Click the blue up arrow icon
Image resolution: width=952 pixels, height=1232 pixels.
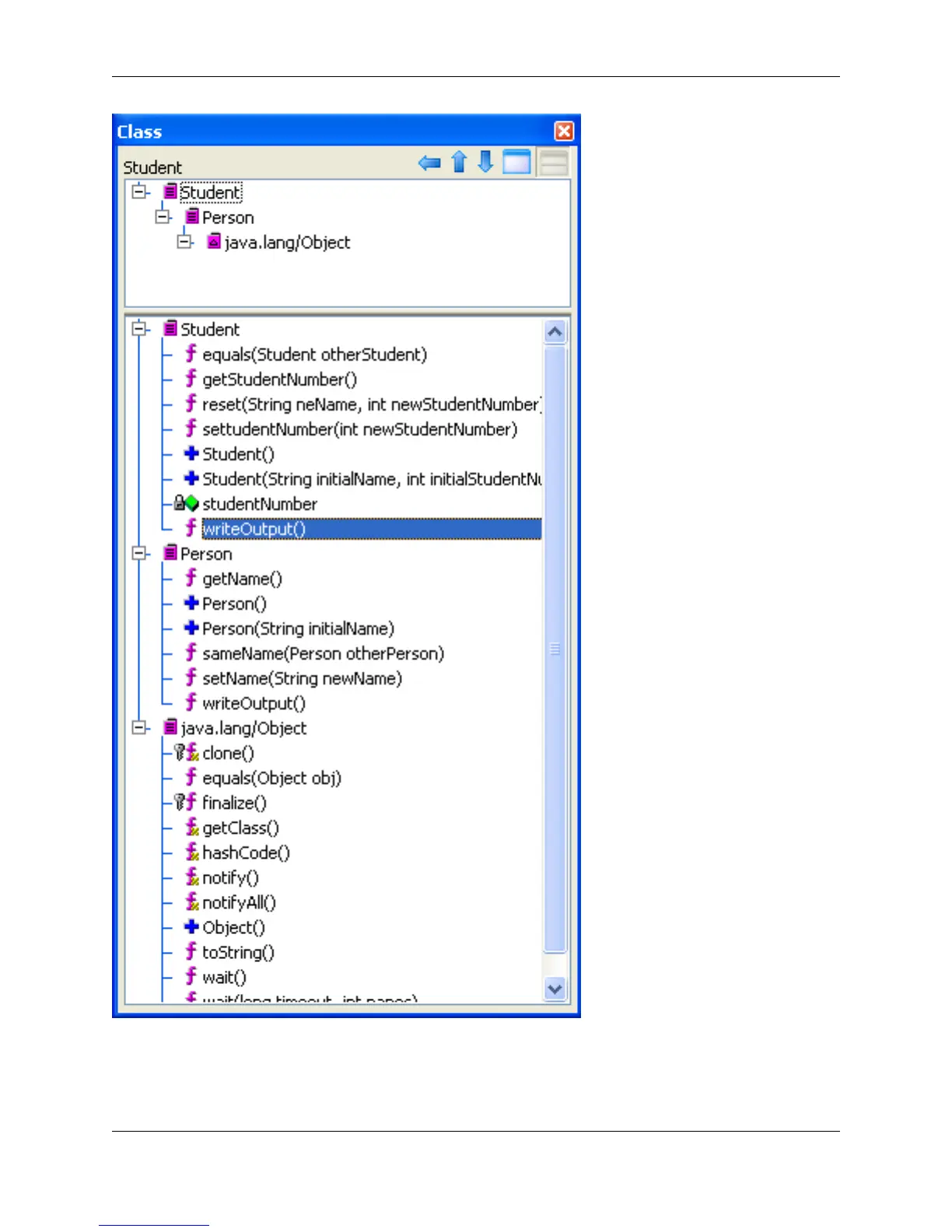[x=459, y=162]
